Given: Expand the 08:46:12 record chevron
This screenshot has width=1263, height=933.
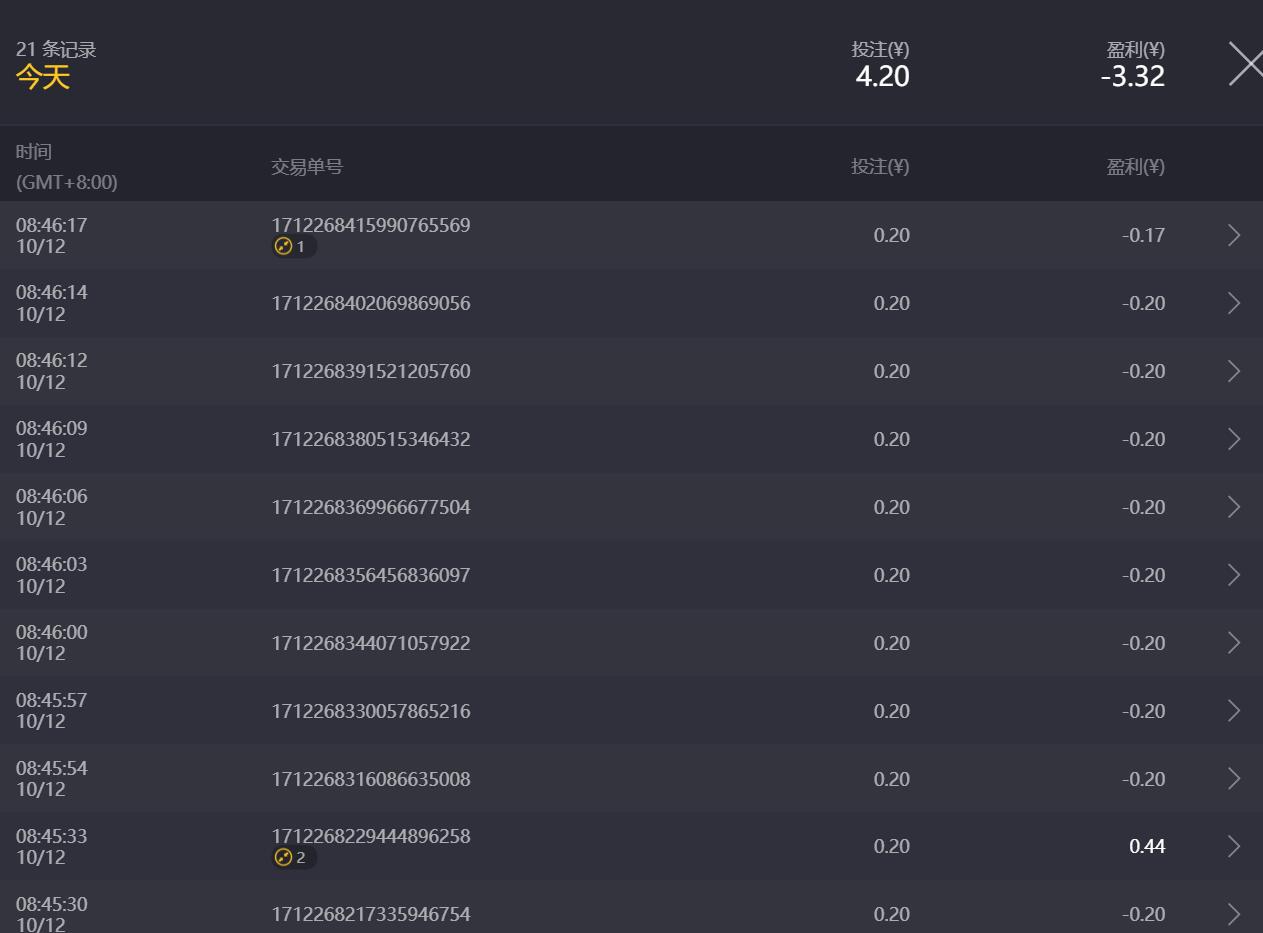Looking at the screenshot, I should 1234,371.
